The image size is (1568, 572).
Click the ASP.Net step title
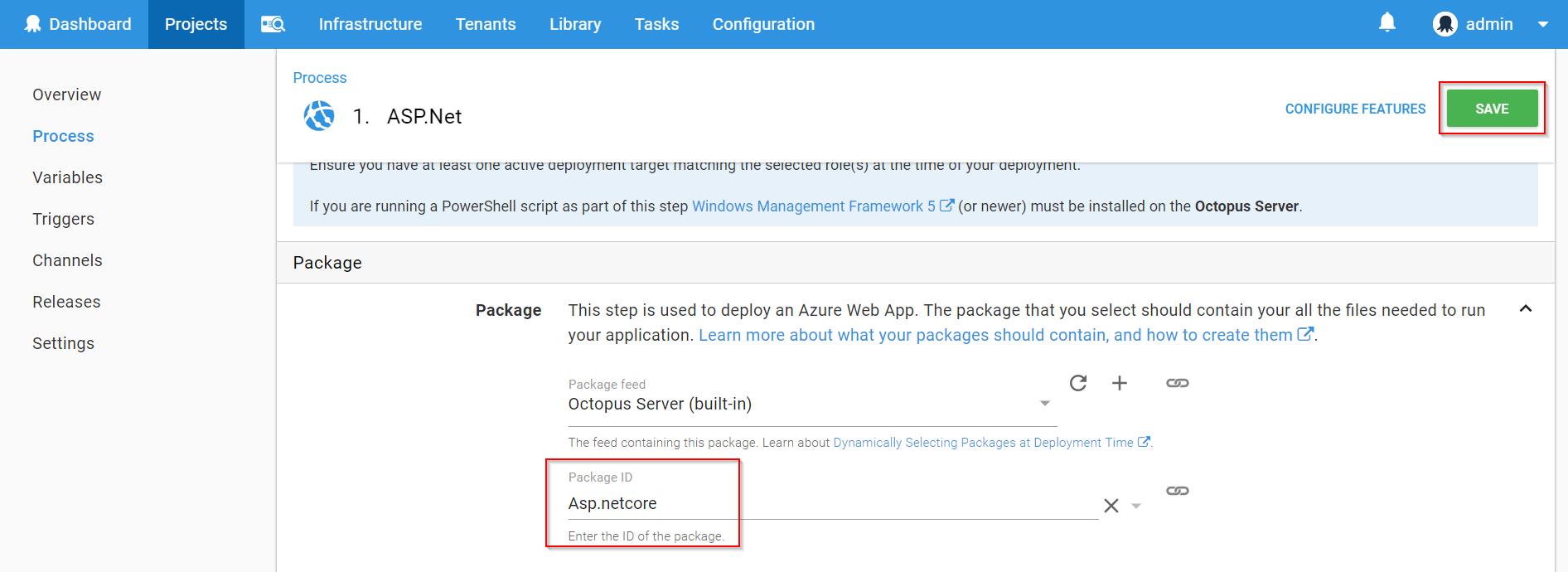click(x=424, y=116)
